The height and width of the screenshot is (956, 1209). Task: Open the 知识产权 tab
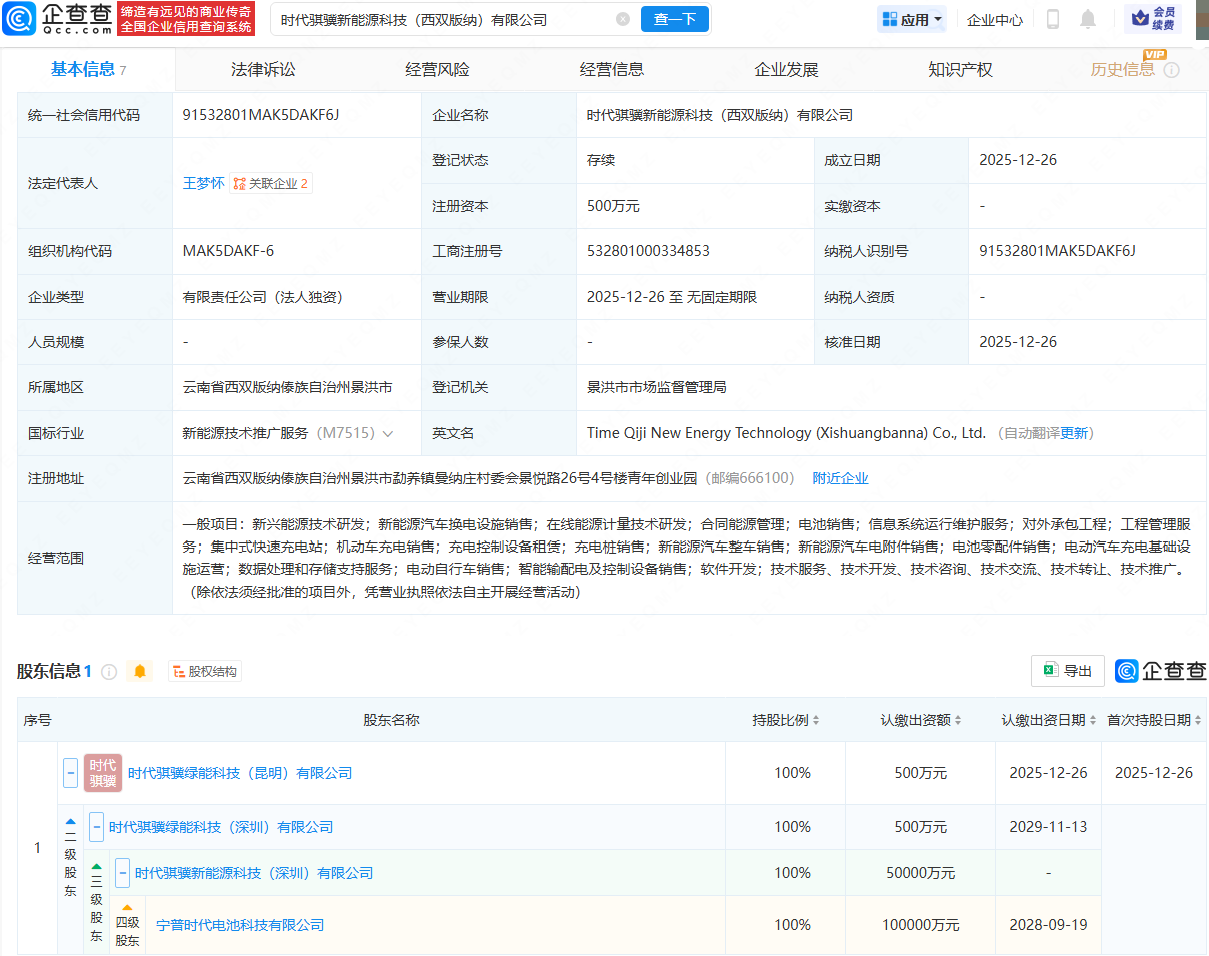pyautogui.click(x=960, y=70)
